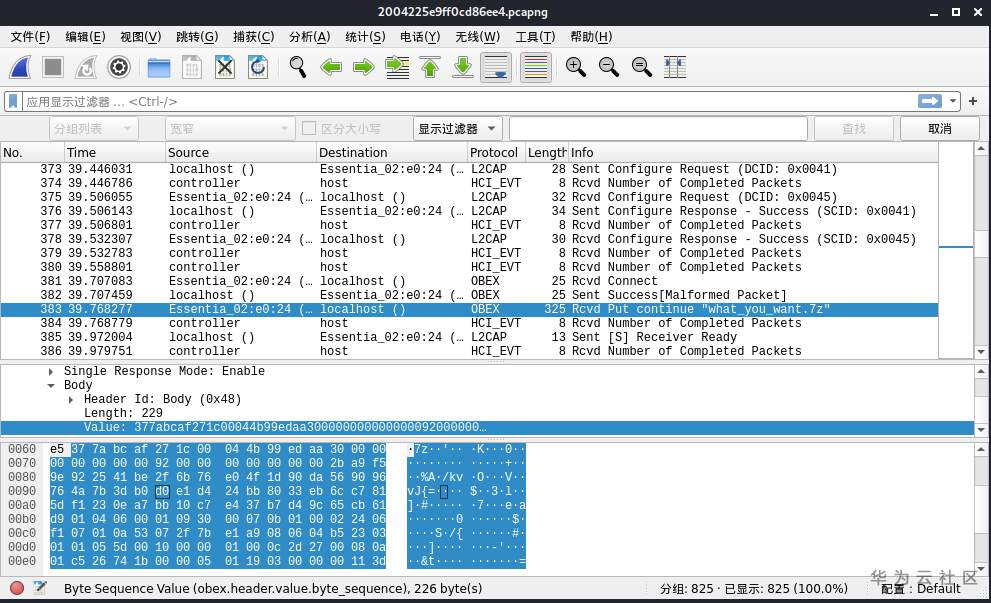991x603 pixels.
Task: Apply display filter blue arrow button
Action: click(930, 101)
